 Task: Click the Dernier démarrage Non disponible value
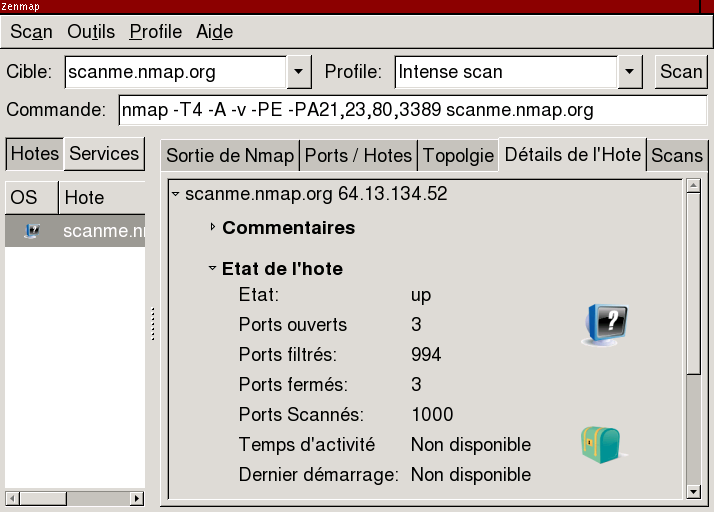(x=471, y=475)
